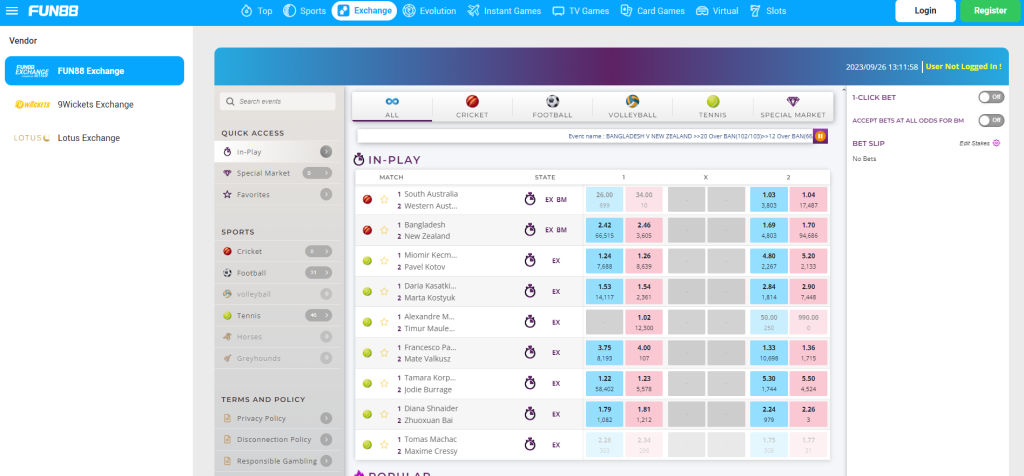
Task: Click lay odds 5.50 on Korpatsch match
Action: [808, 383]
